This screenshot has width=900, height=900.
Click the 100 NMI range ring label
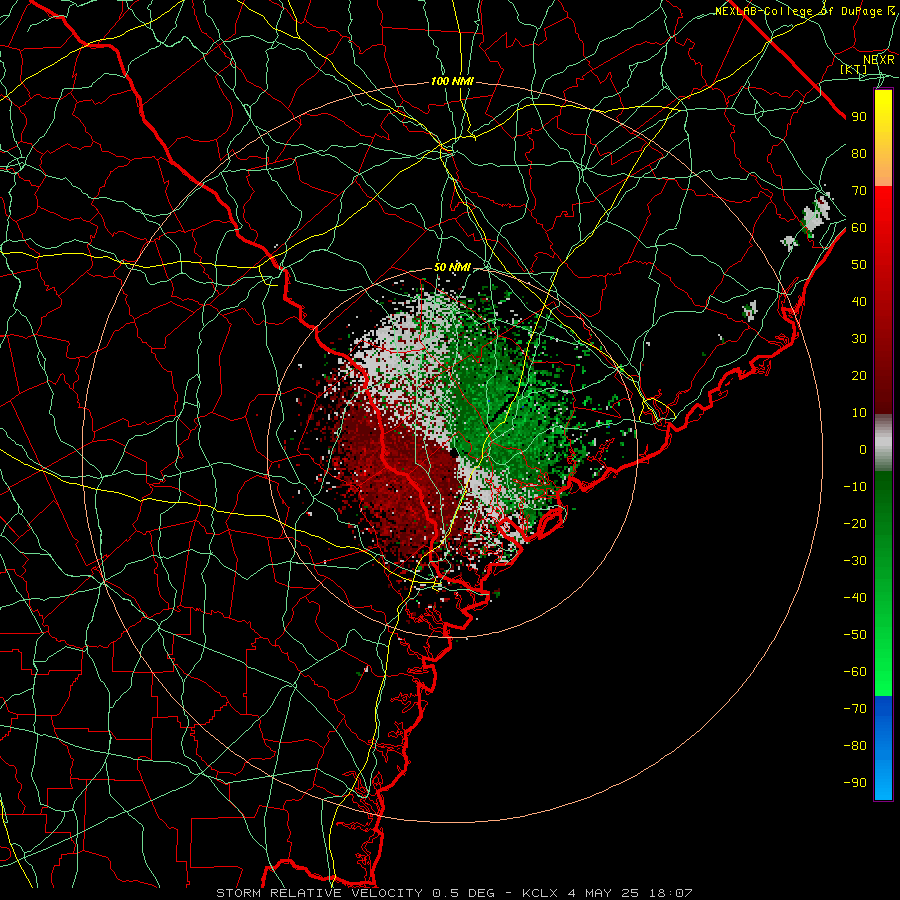(x=452, y=82)
